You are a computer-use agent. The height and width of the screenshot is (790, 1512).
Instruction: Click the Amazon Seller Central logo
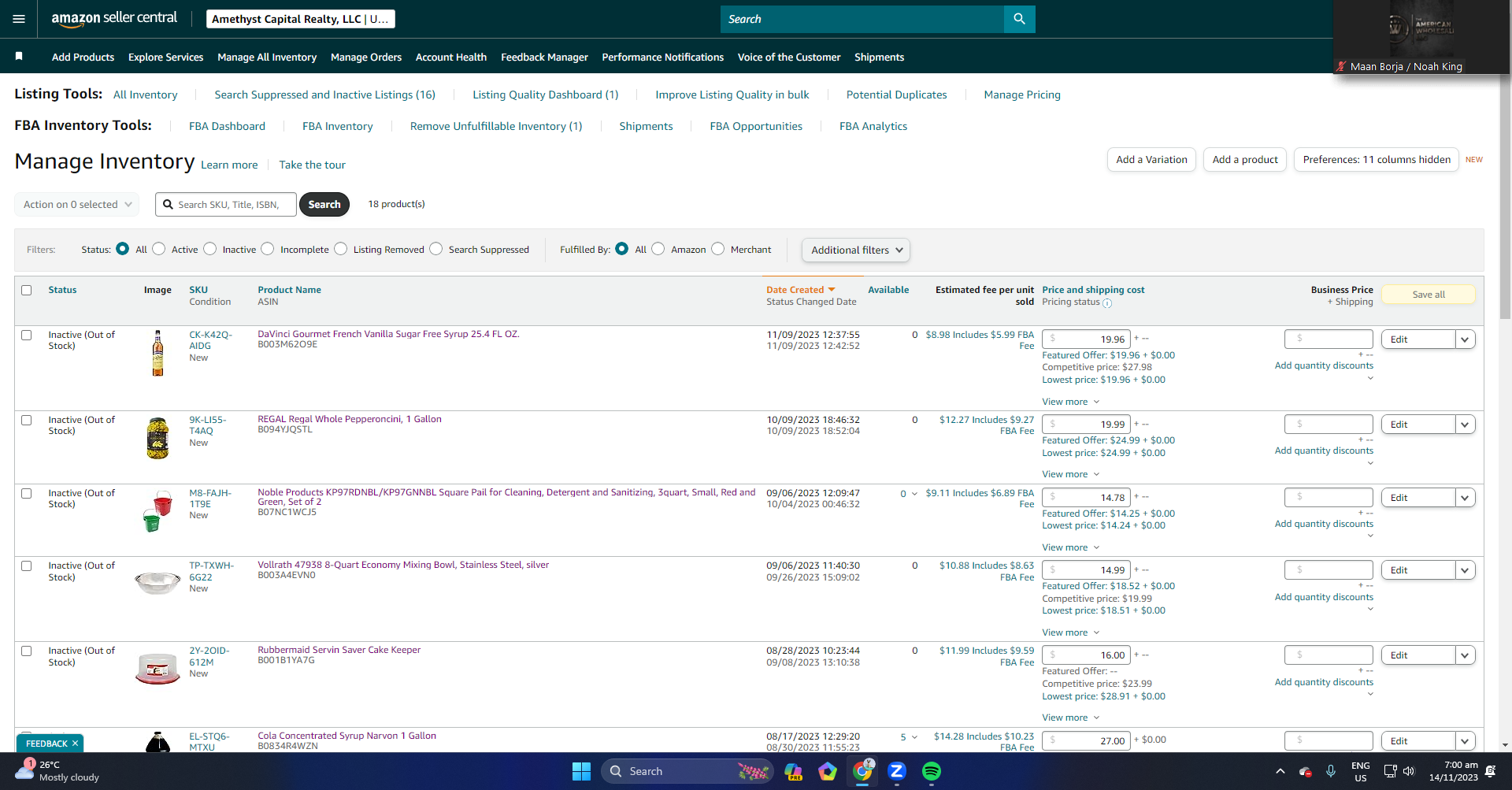pos(114,19)
